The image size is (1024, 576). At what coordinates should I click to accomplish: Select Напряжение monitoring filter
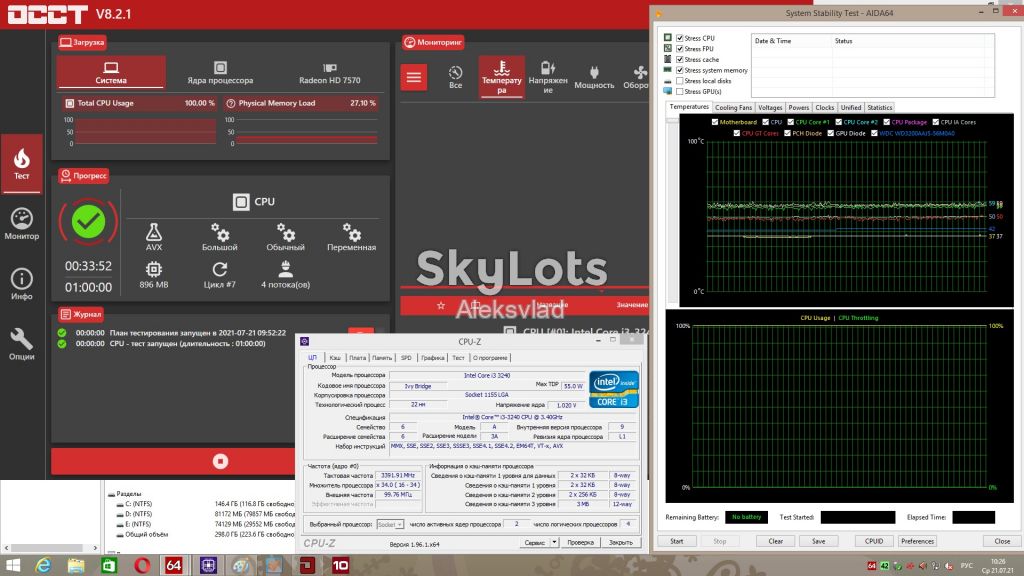(548, 77)
